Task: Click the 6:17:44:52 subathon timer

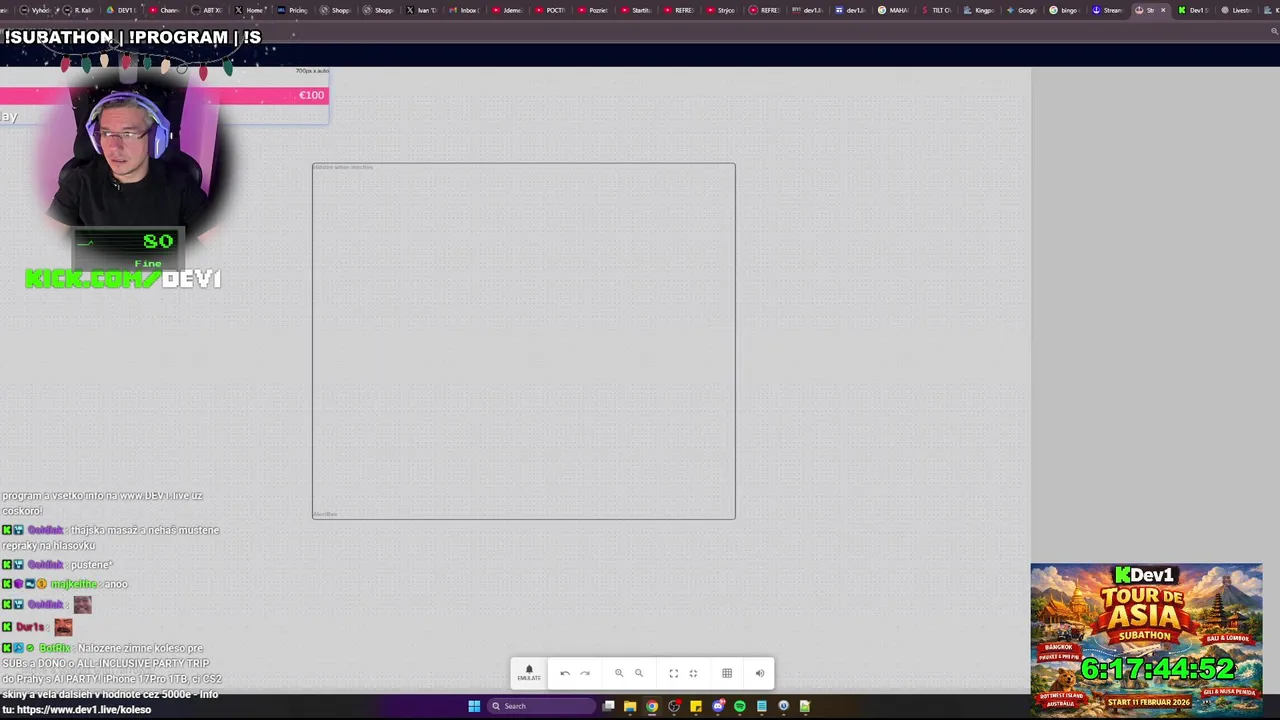Action: [1157, 669]
